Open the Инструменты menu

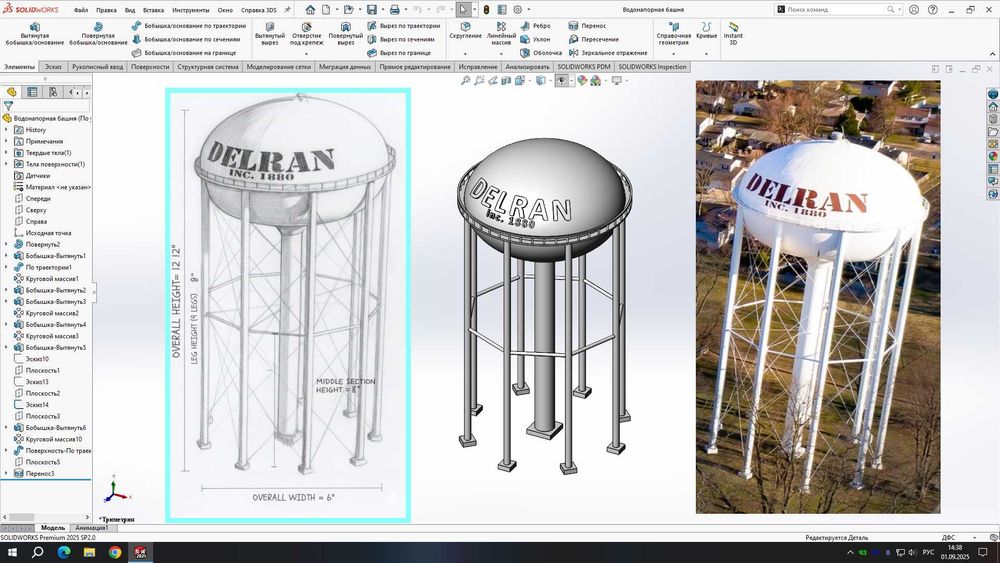pyautogui.click(x=191, y=10)
